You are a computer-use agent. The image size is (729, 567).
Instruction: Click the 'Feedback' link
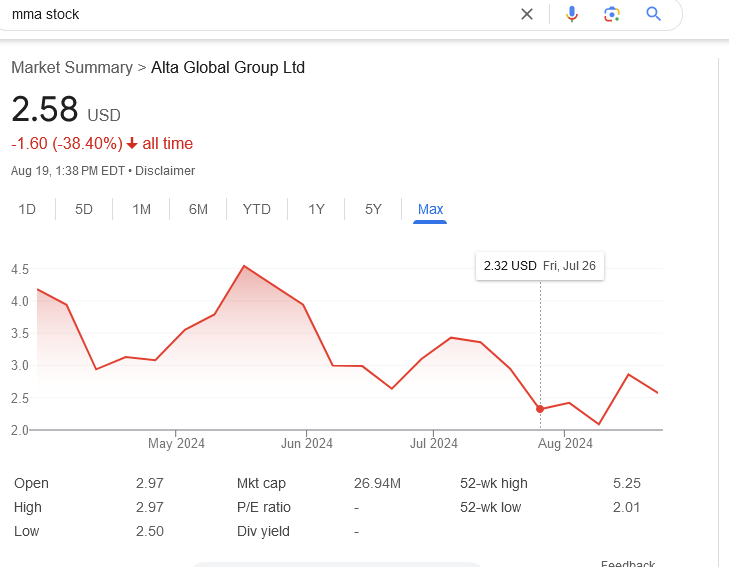[x=628, y=563]
